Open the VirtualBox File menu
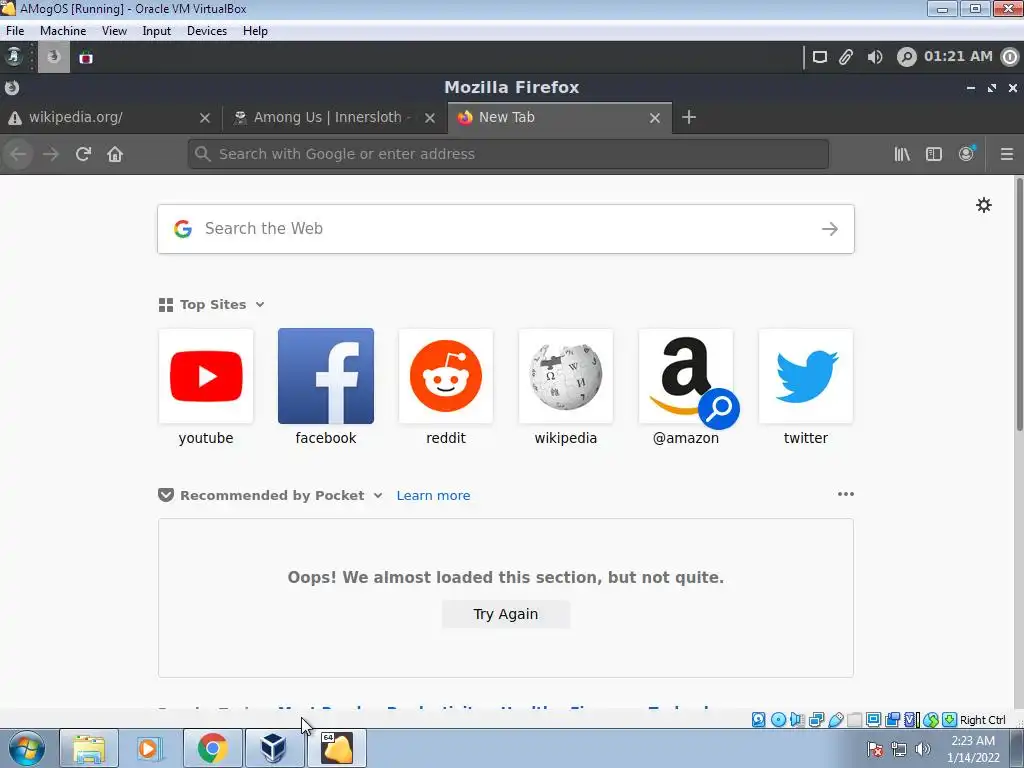 (x=15, y=31)
